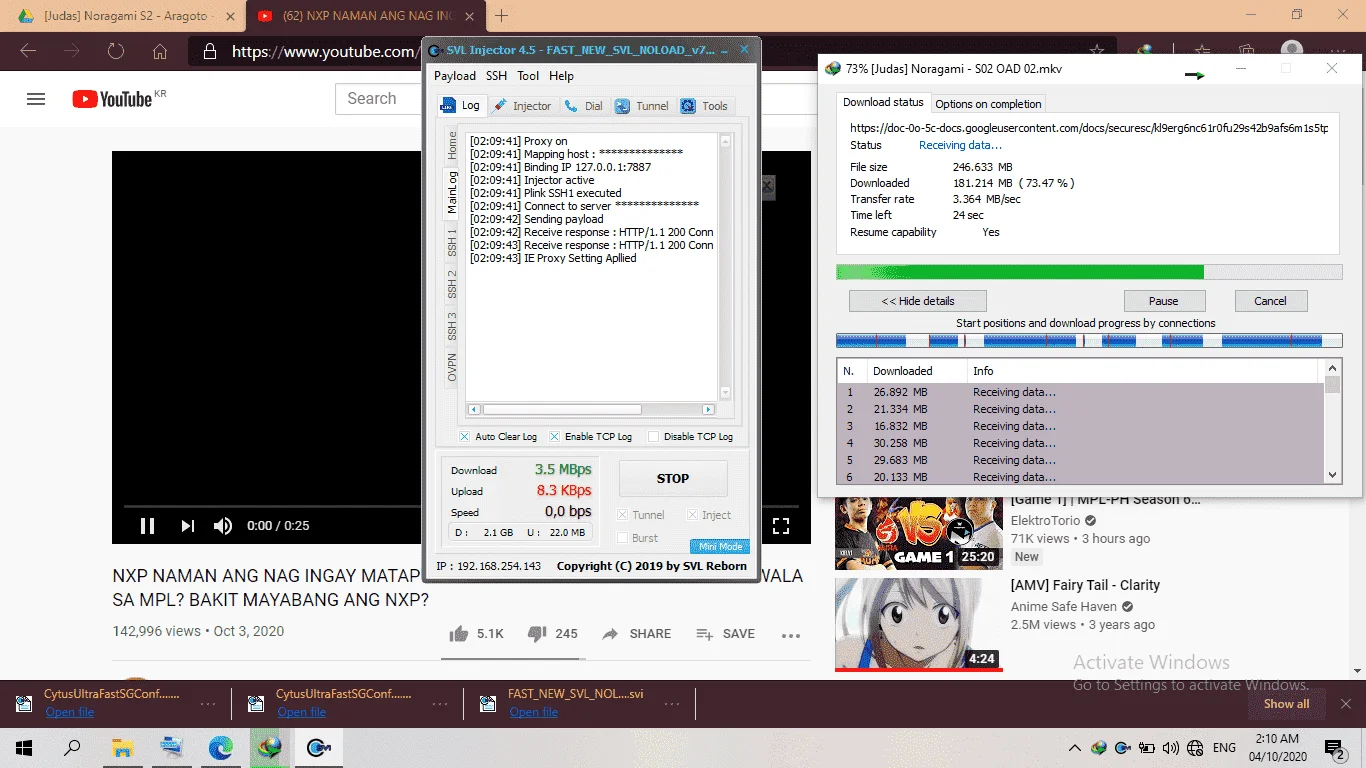Open the YouTube hamburger guide menu
Viewport: 1366px width, 768px height.
pos(36,99)
